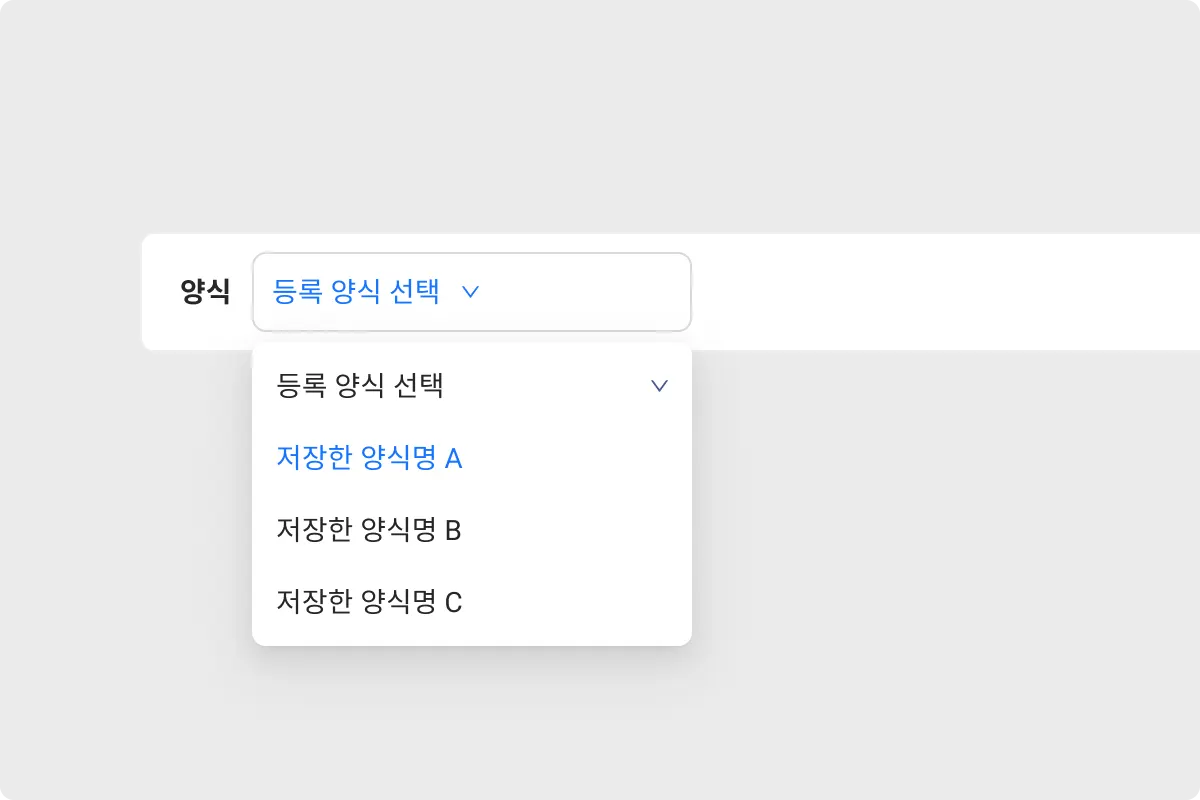This screenshot has height=800, width=1200.
Task: Click the dark chevron in the dropdown list header
Action: (659, 386)
